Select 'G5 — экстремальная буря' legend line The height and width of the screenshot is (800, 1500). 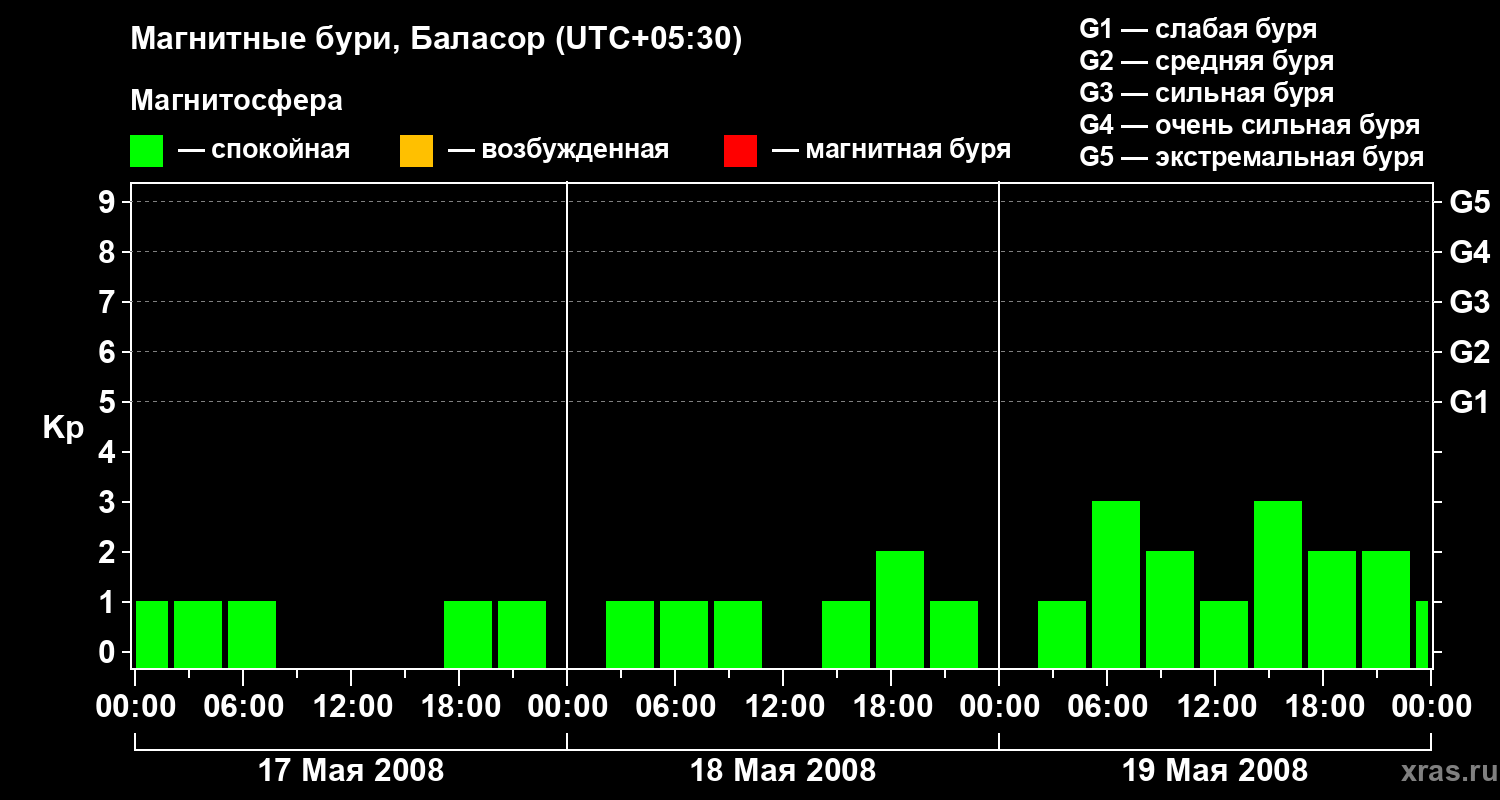coord(1251,157)
